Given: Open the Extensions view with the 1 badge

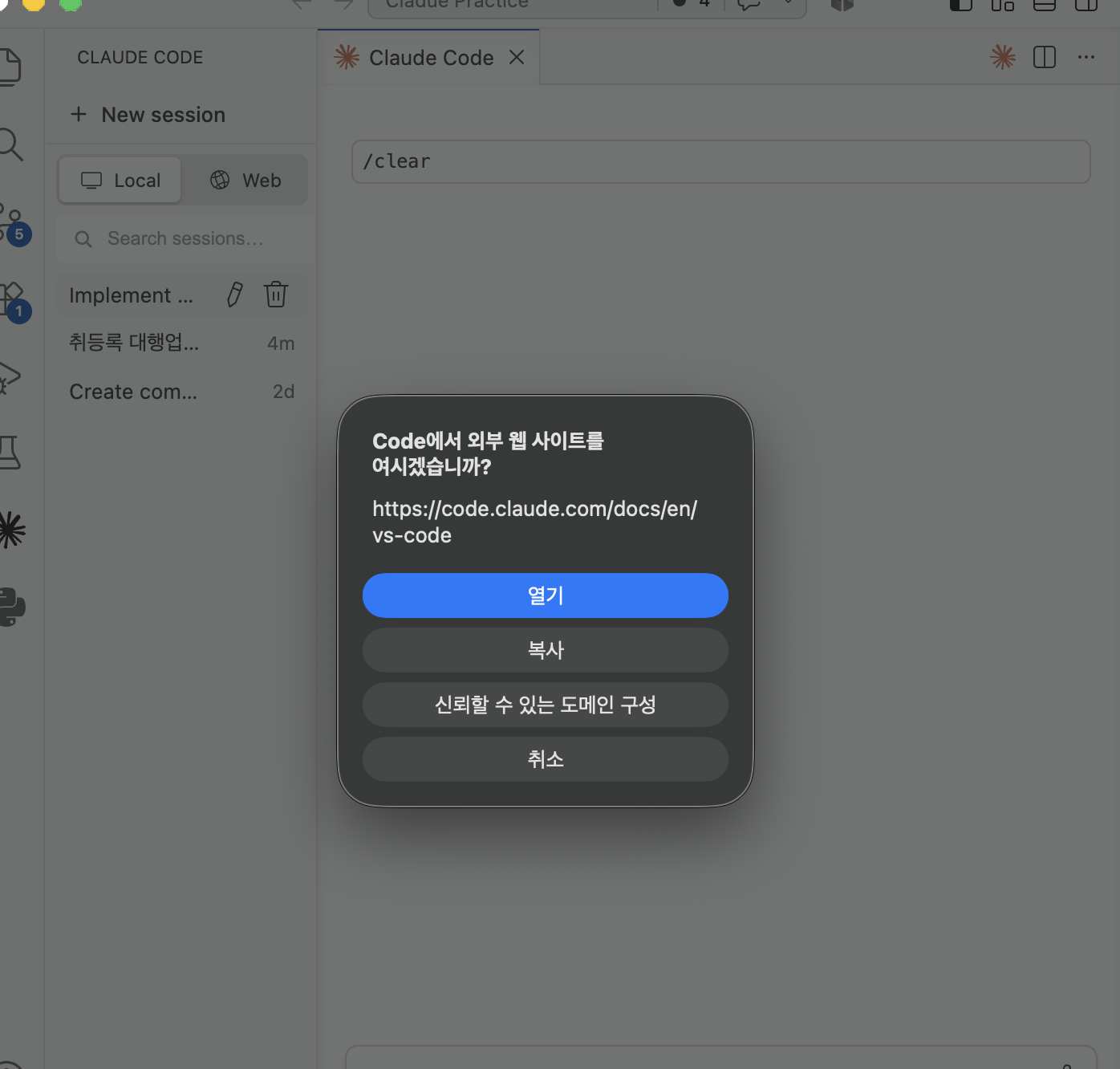Looking at the screenshot, I should pyautogui.click(x=13, y=302).
